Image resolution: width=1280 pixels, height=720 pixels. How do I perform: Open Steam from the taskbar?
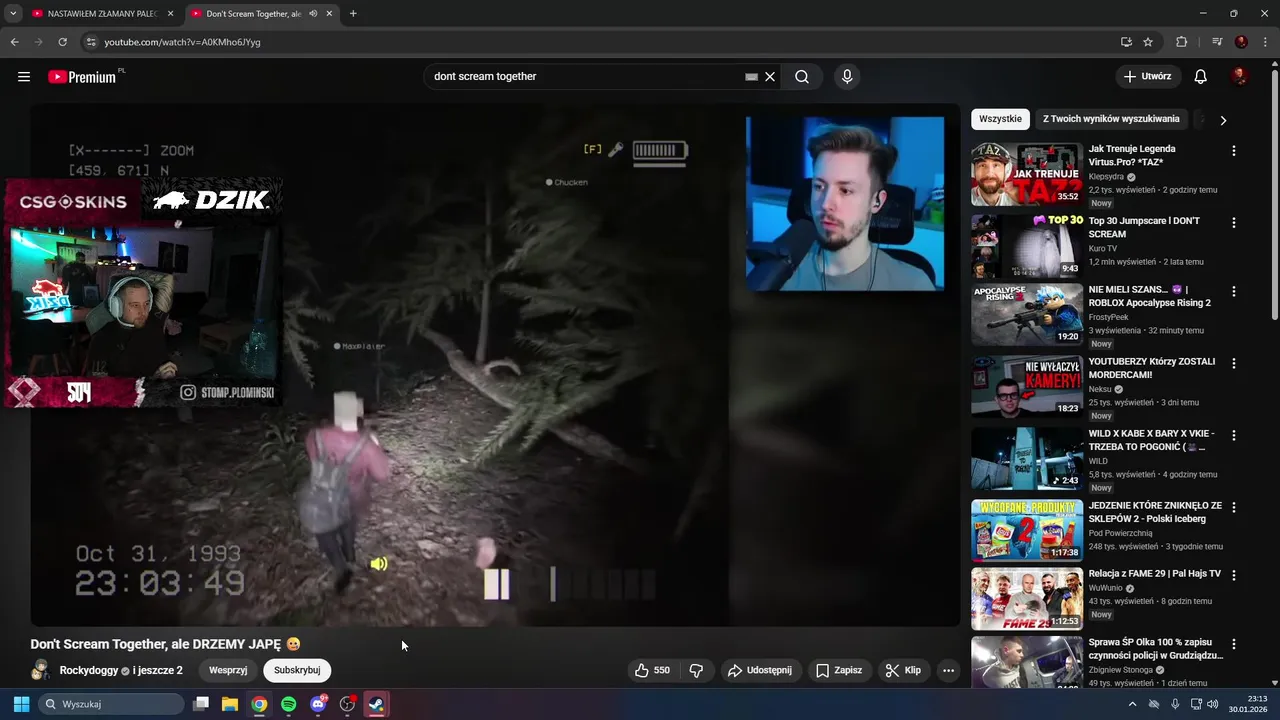tap(377, 704)
